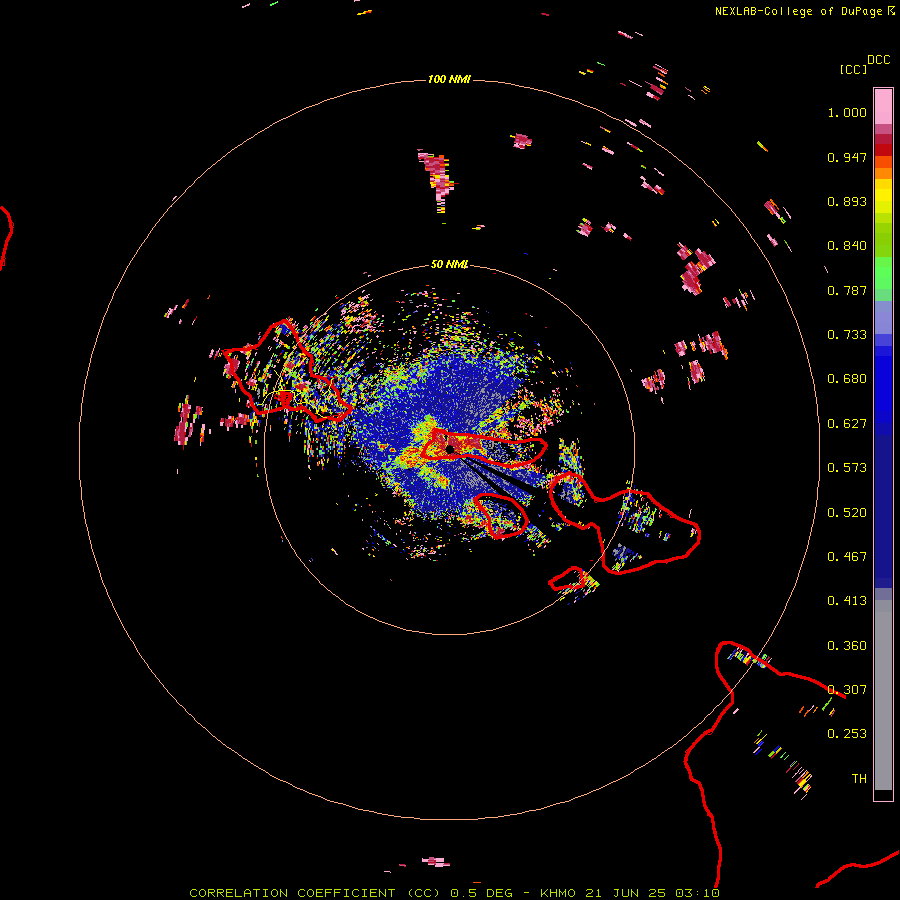Select the DCC legend title
Viewport: 900px width, 900px height.
879,60
